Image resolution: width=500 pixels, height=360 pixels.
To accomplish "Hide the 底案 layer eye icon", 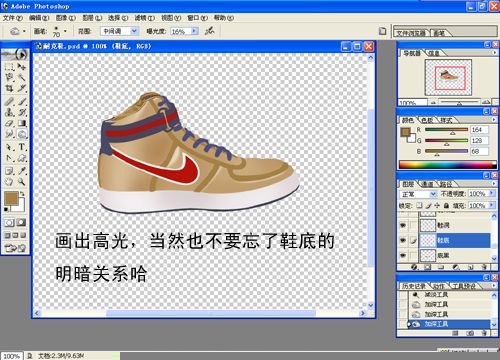I will pos(403,255).
